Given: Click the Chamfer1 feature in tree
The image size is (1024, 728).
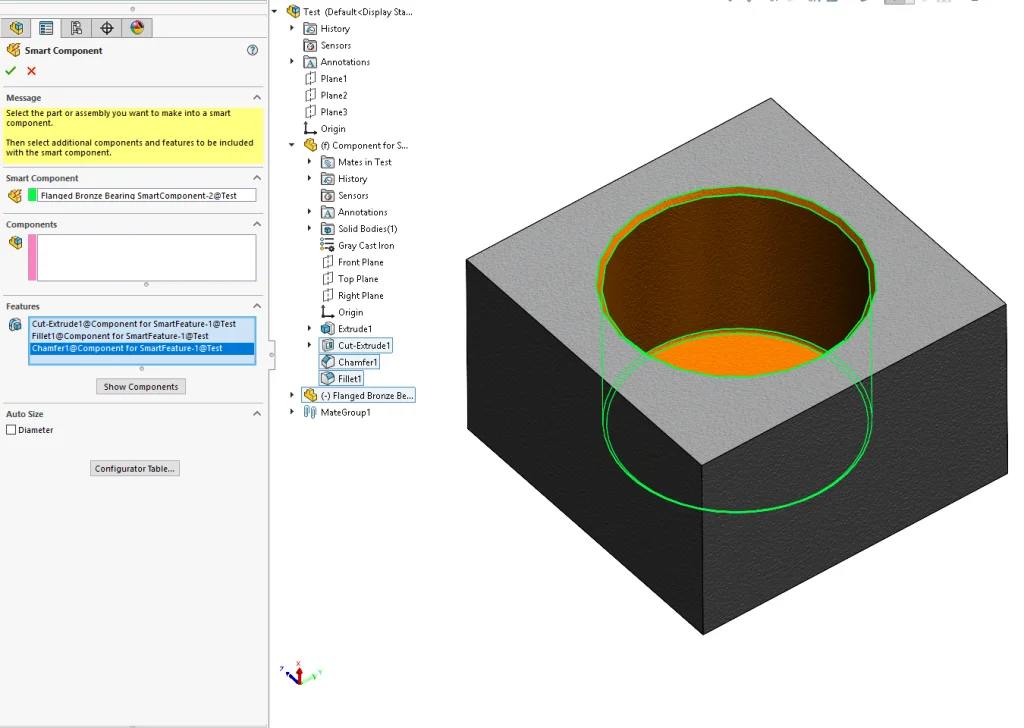Looking at the screenshot, I should (357, 362).
